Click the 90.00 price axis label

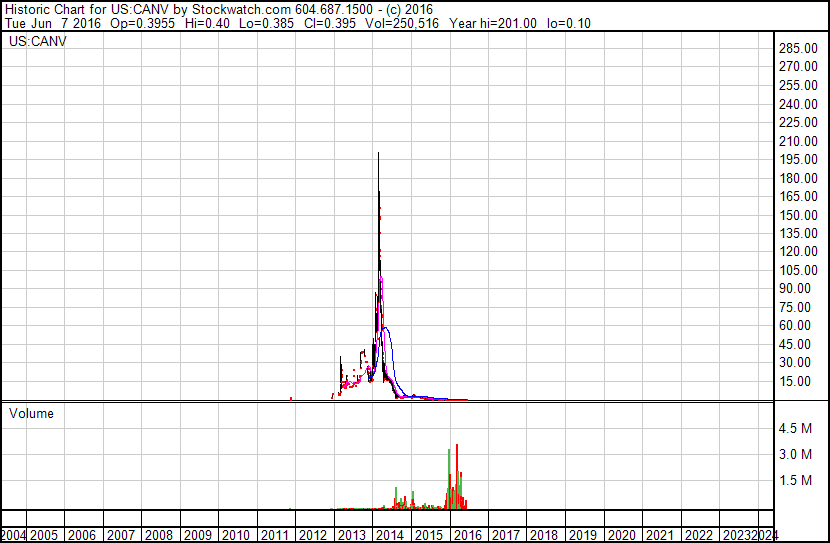click(795, 288)
